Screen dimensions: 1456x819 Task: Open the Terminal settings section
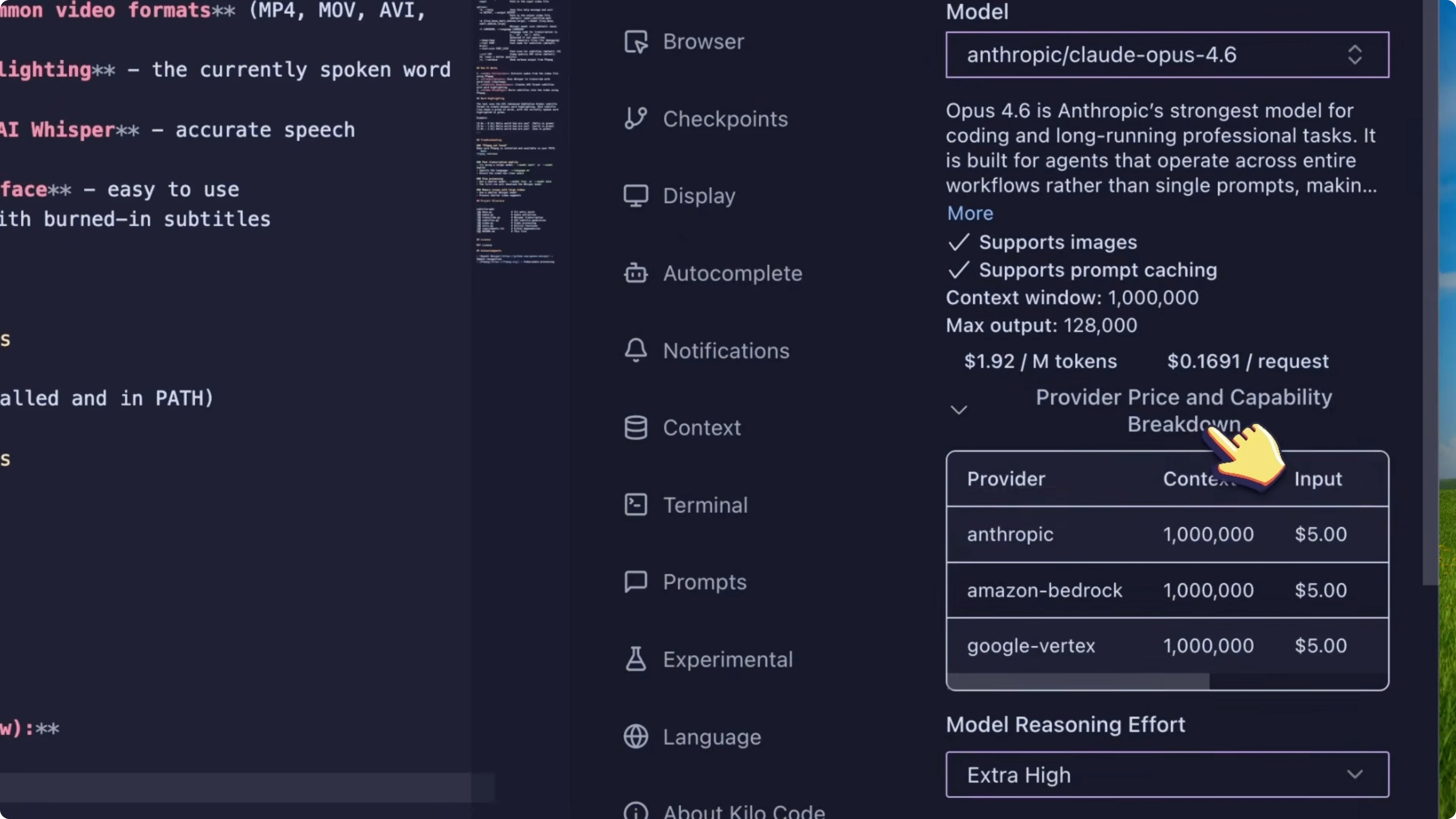coord(705,505)
